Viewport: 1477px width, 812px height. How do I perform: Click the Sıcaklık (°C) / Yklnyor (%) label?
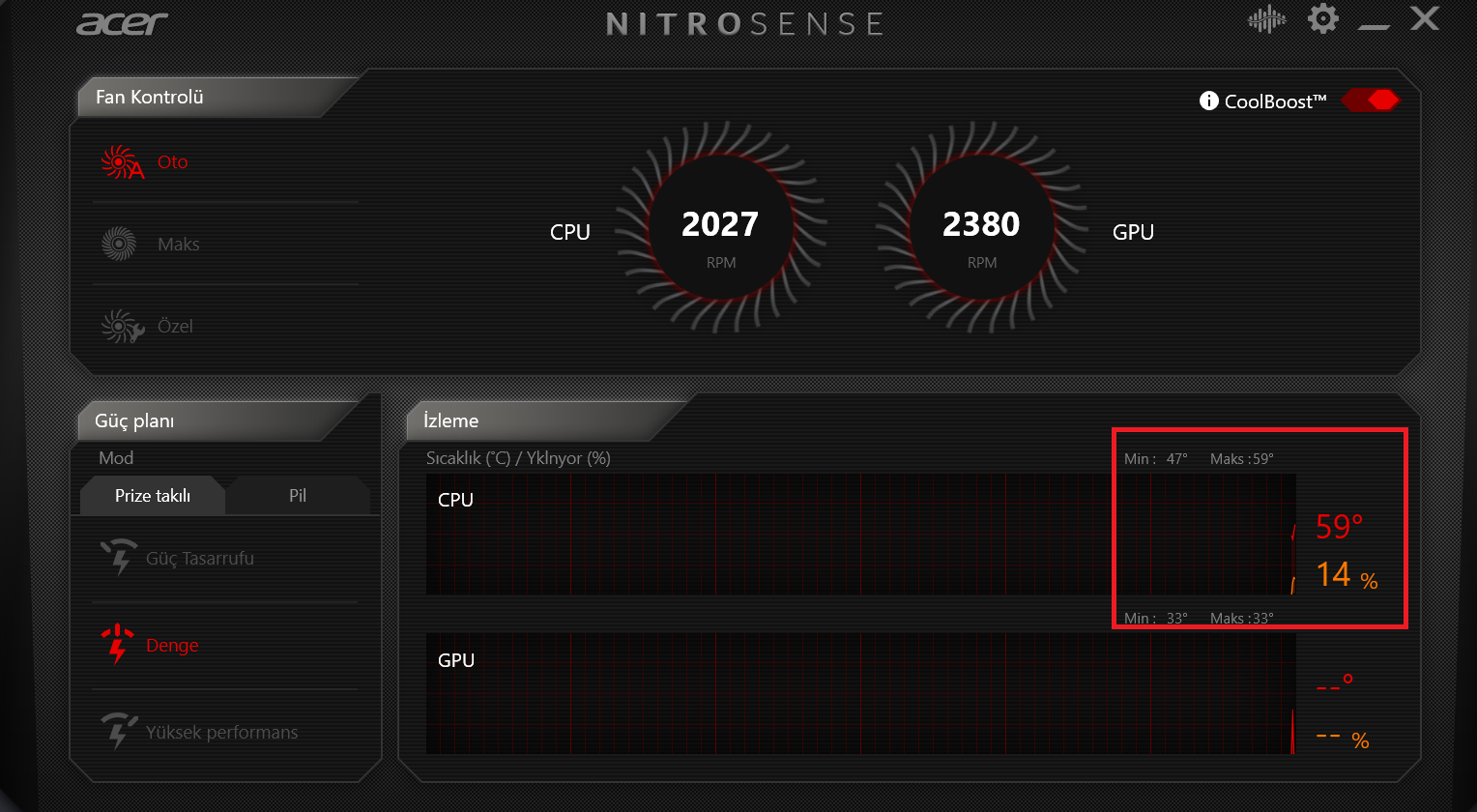(x=518, y=458)
